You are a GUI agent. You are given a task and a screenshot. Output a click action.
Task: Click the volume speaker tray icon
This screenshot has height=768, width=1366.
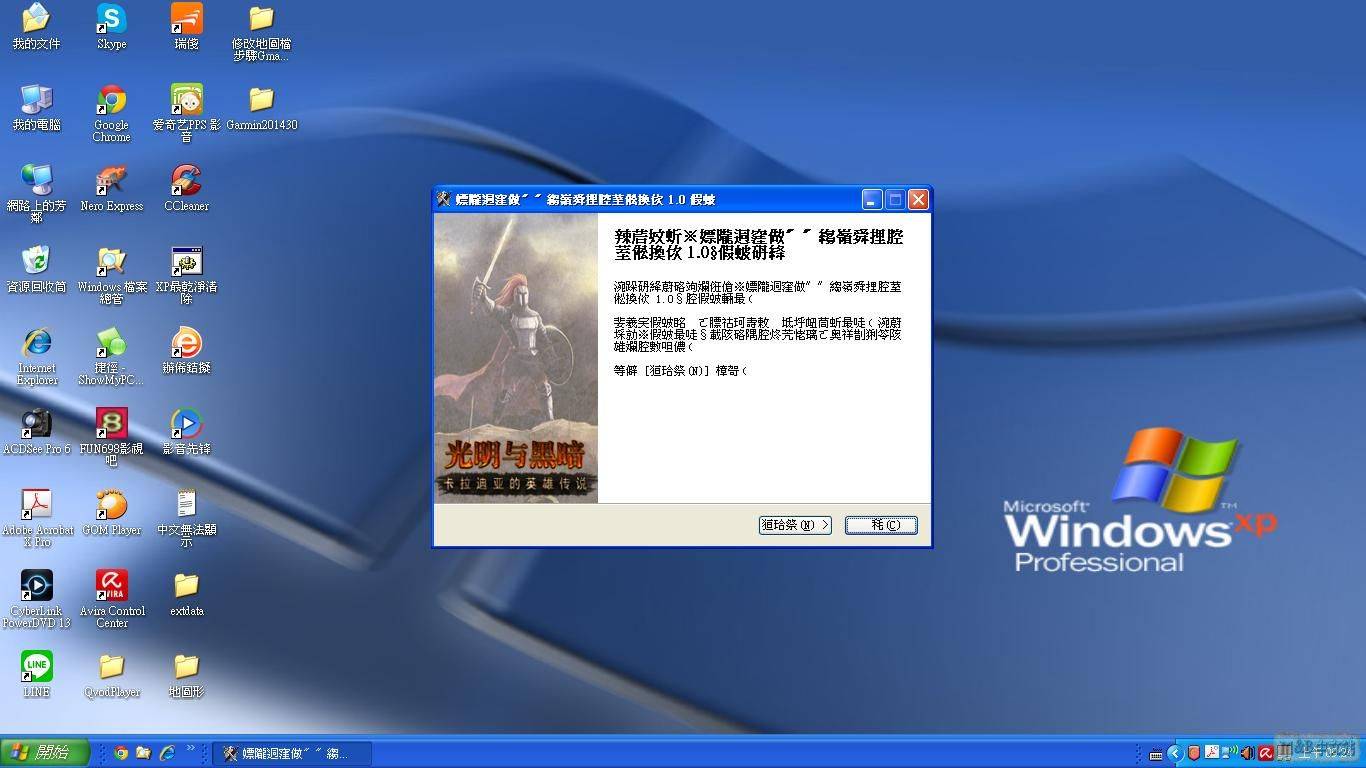coord(1246,753)
